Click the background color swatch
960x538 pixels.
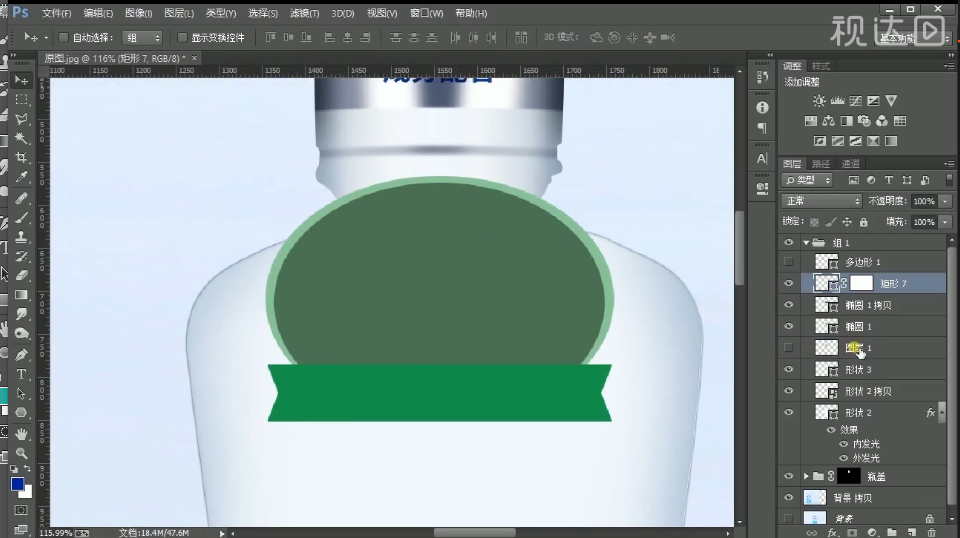(x=27, y=493)
